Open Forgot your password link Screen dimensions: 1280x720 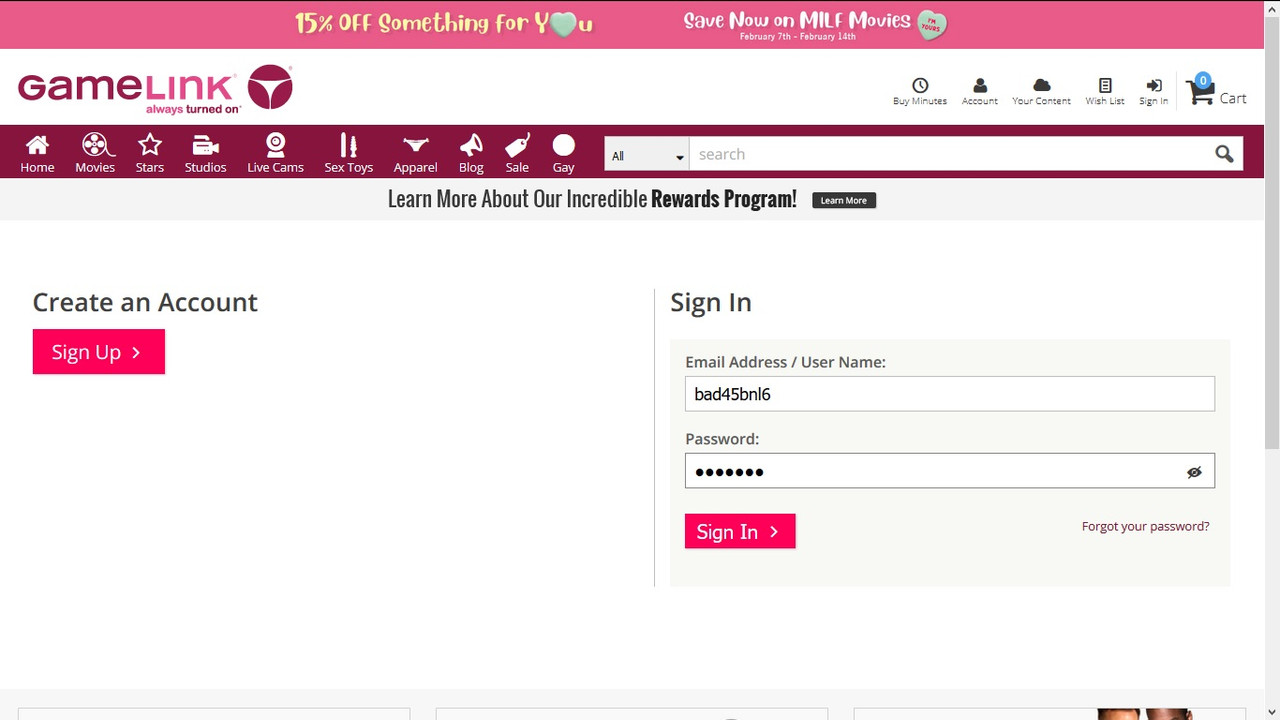point(1145,526)
